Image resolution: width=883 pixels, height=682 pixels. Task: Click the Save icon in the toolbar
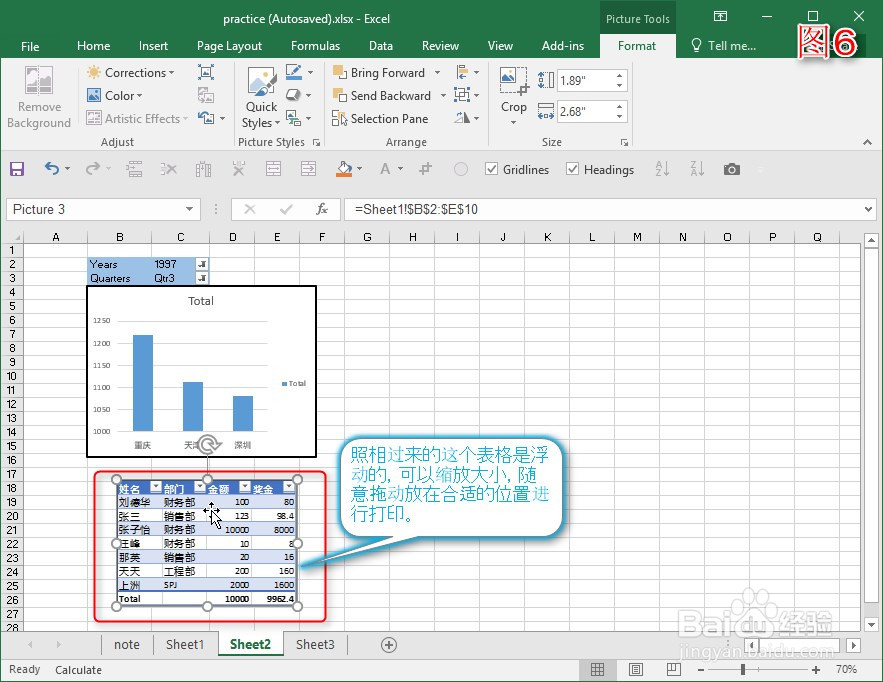point(16,169)
